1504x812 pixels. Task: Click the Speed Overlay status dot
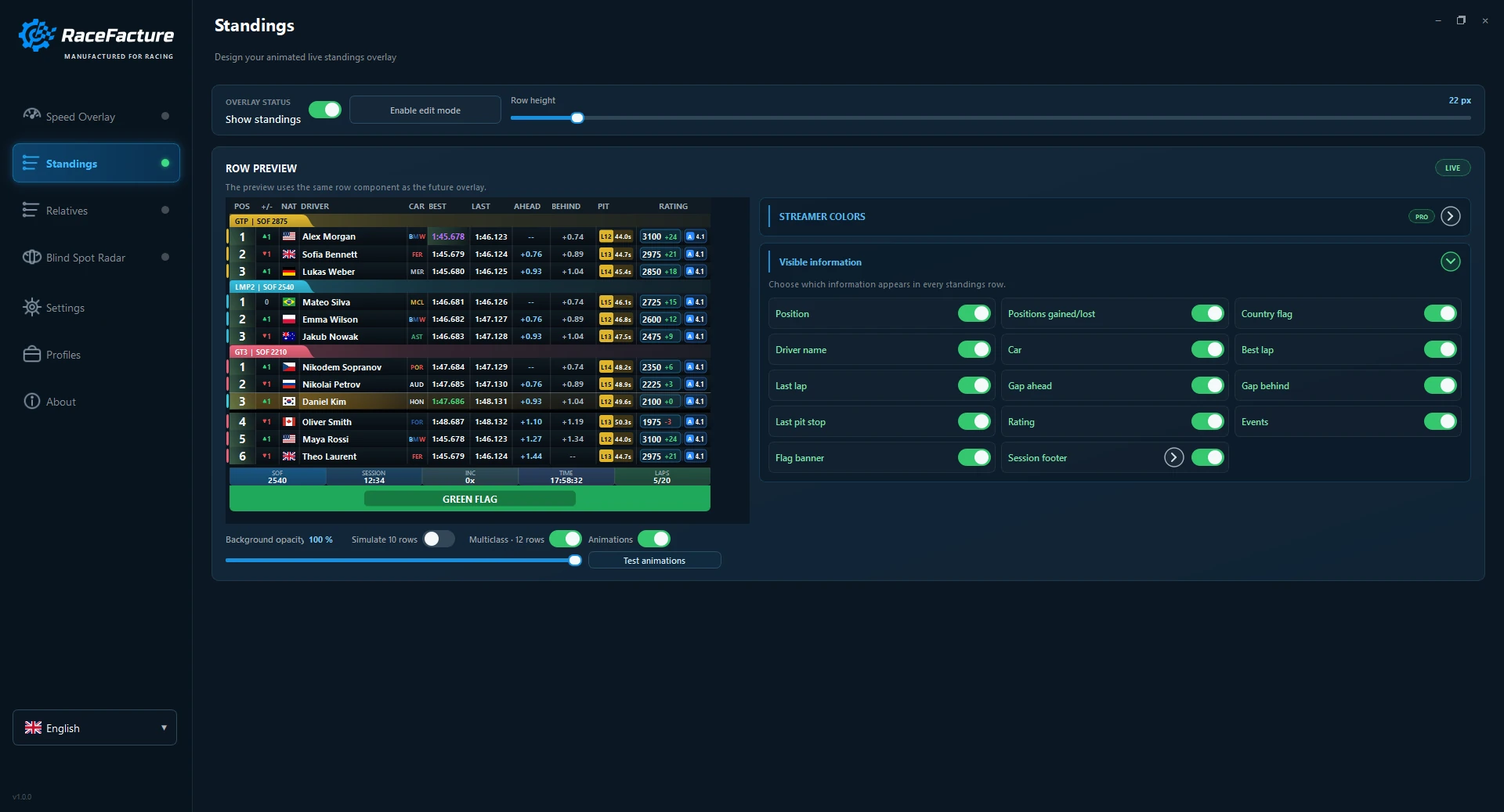click(164, 116)
